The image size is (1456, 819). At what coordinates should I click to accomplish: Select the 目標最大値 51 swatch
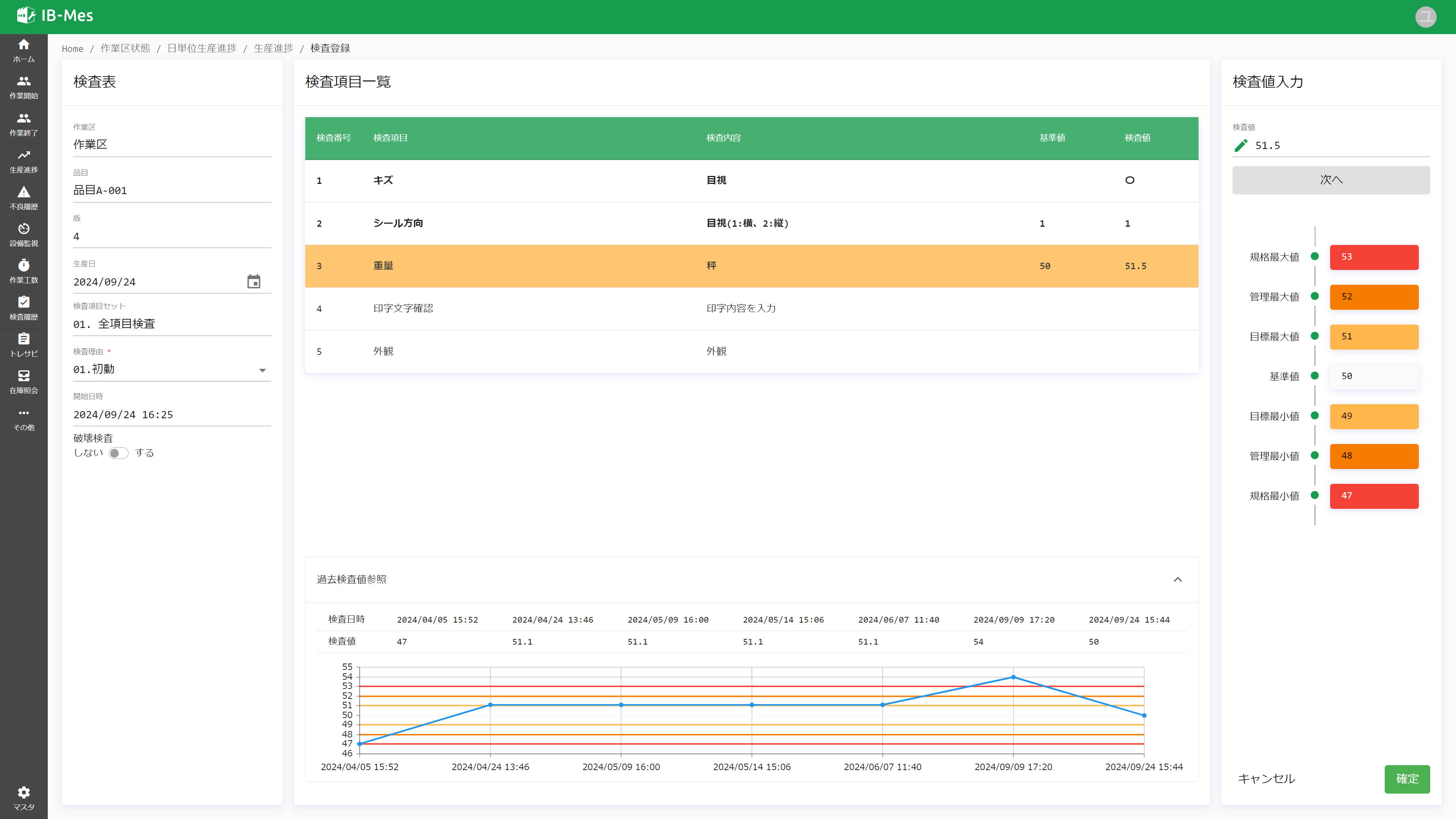tap(1374, 336)
